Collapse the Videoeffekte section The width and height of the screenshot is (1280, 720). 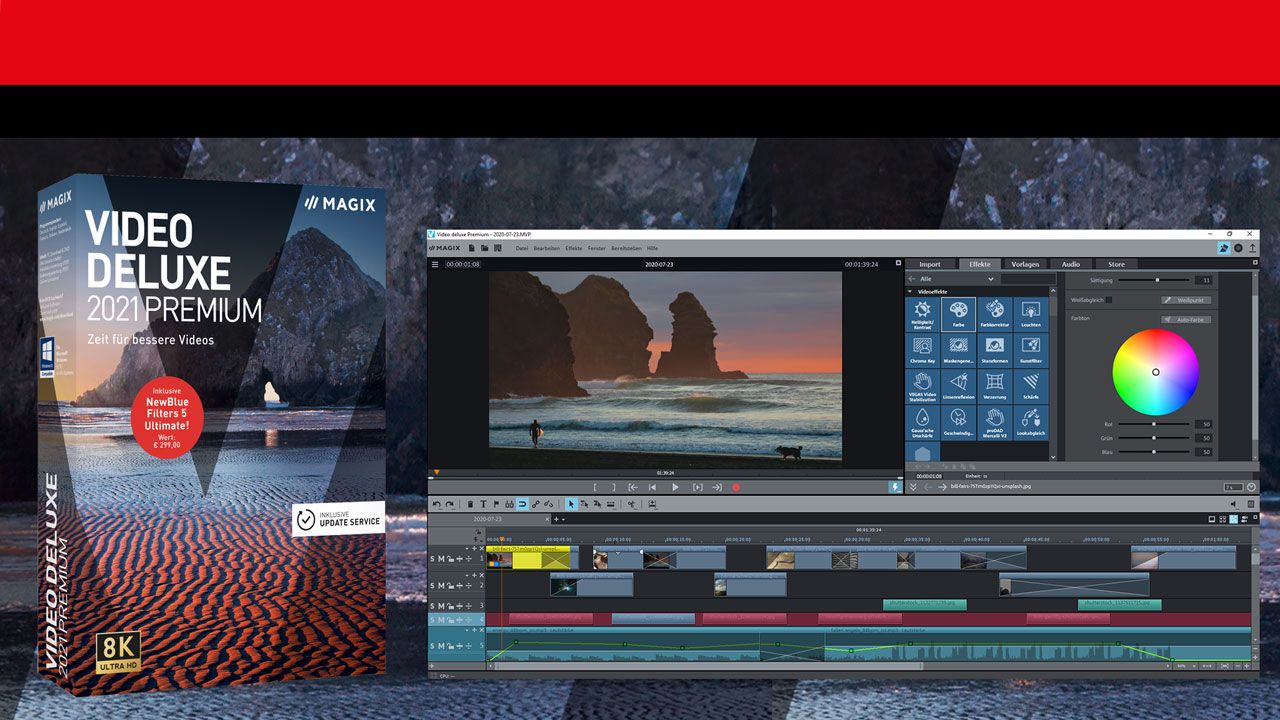coord(909,291)
